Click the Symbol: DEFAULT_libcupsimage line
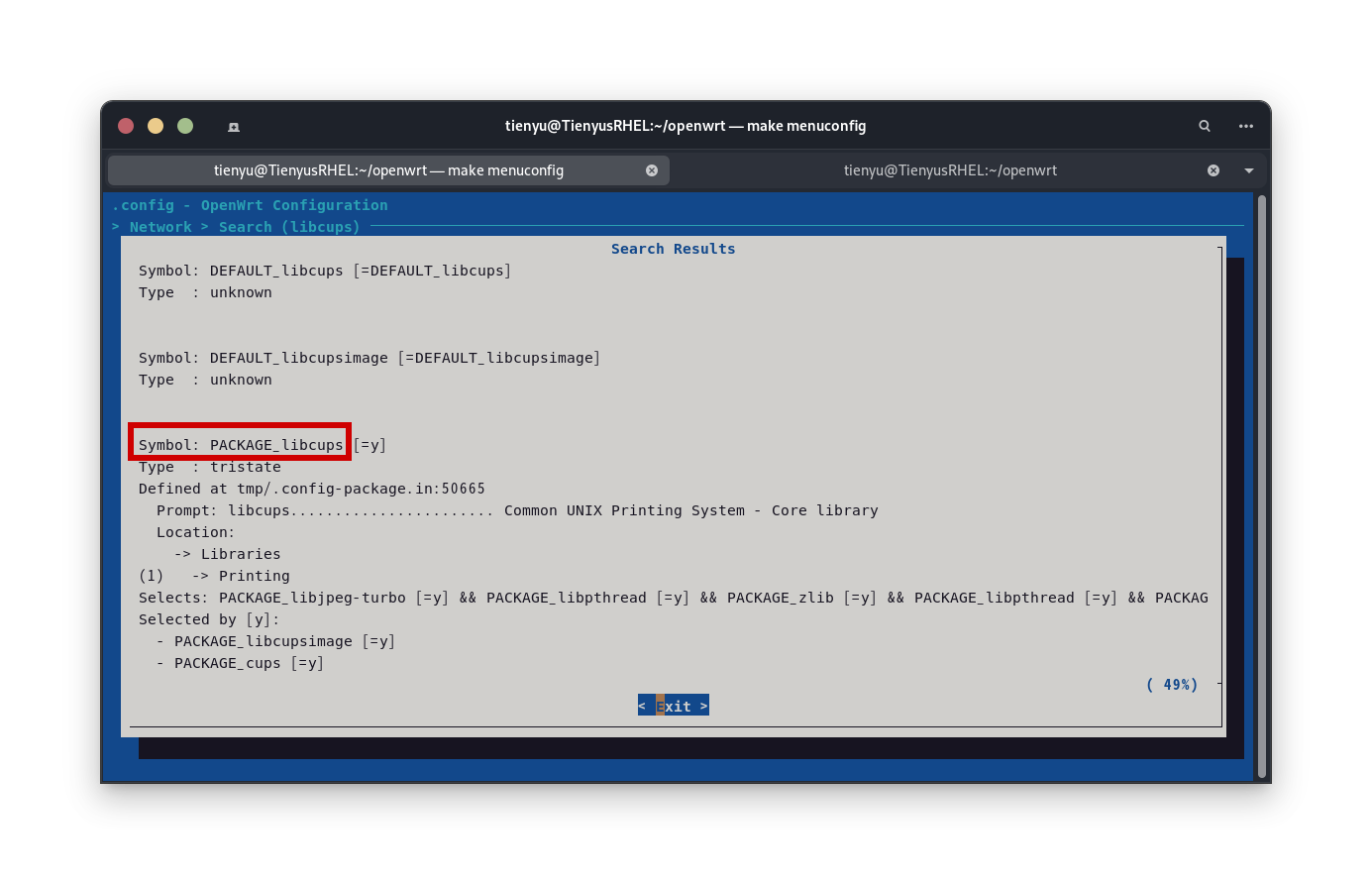The image size is (1372, 884). (x=369, y=358)
